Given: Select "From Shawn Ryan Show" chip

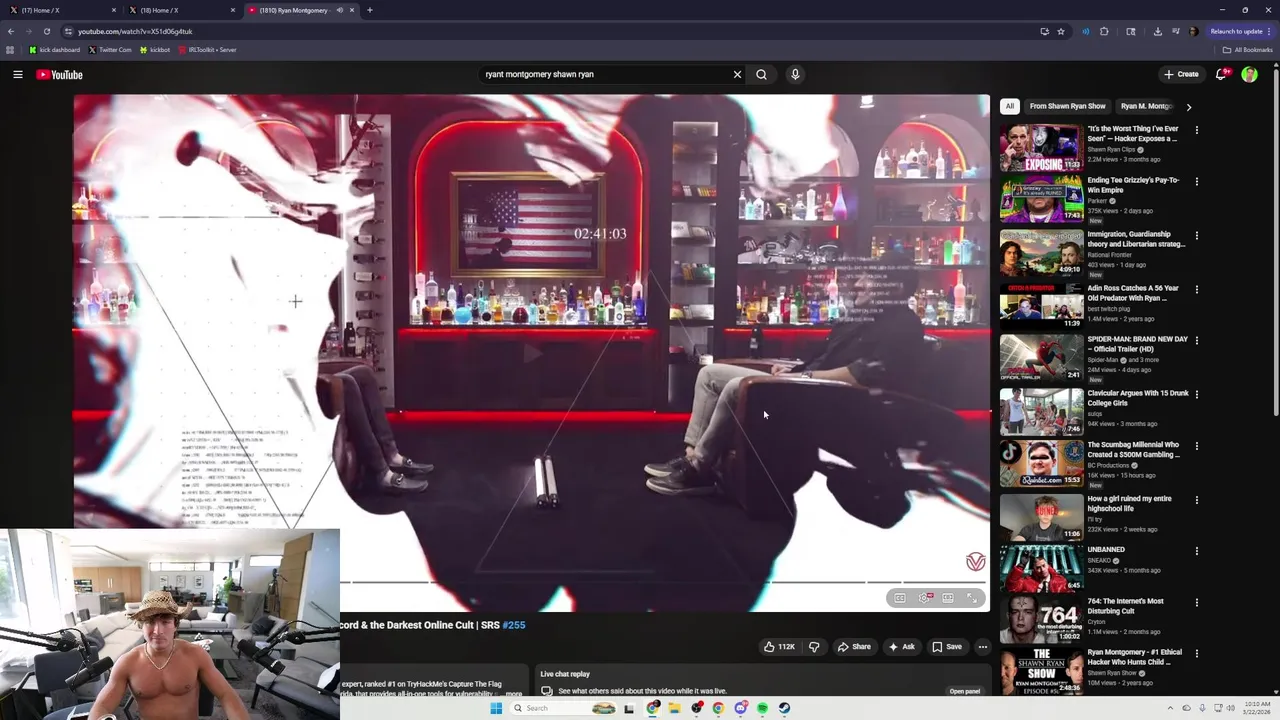Looking at the screenshot, I should click(1067, 106).
